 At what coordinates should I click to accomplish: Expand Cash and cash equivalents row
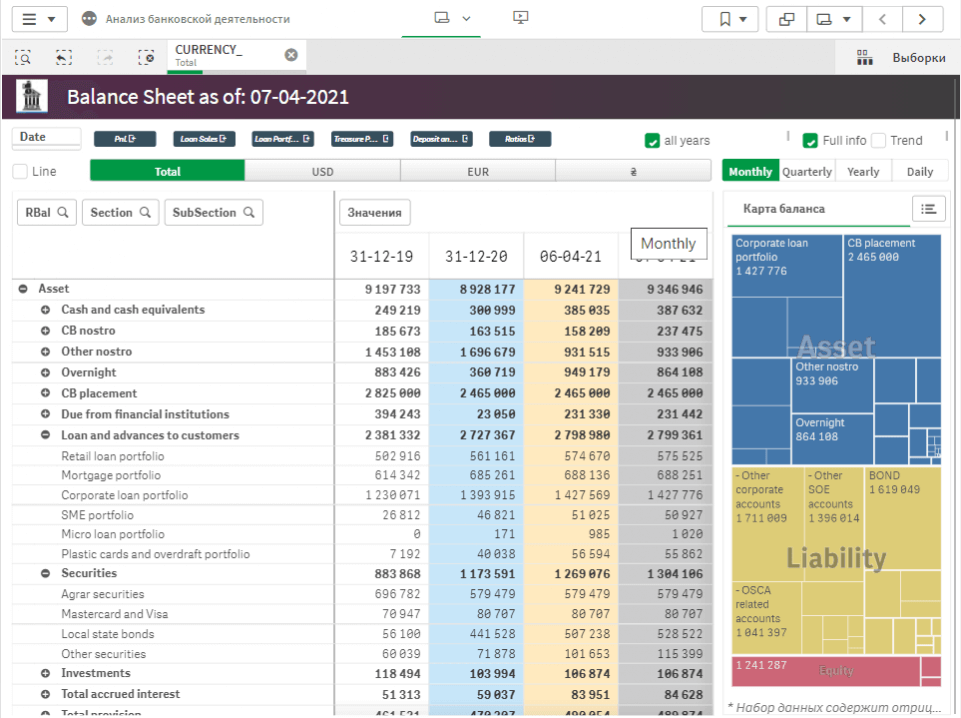click(45, 310)
